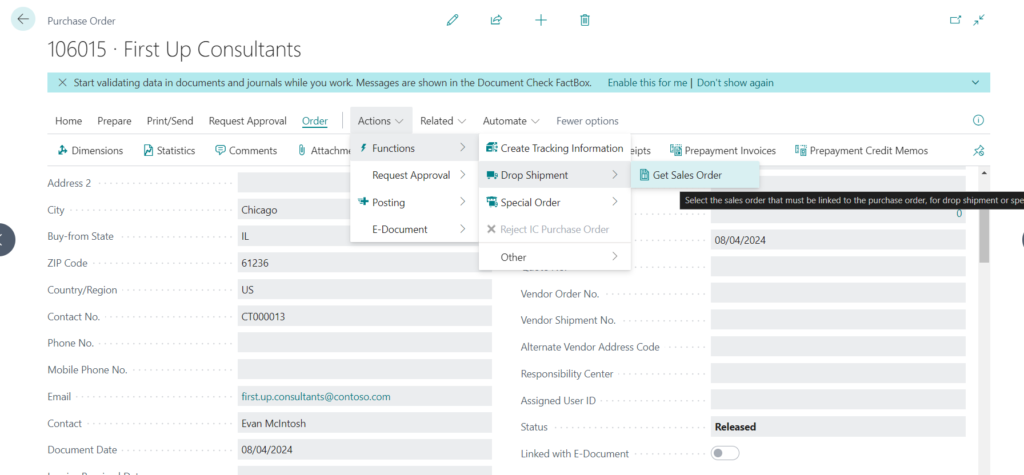Click Don't show again link
Image resolution: width=1024 pixels, height=475 pixels.
[735, 83]
